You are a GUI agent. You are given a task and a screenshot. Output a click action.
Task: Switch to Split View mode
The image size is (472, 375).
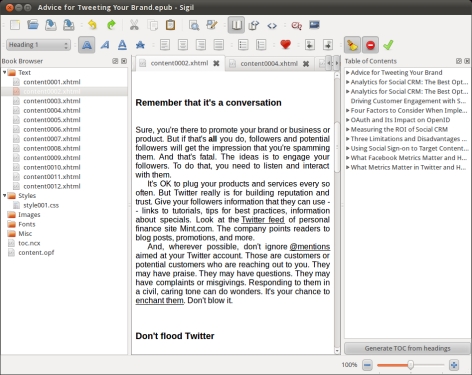click(254, 25)
